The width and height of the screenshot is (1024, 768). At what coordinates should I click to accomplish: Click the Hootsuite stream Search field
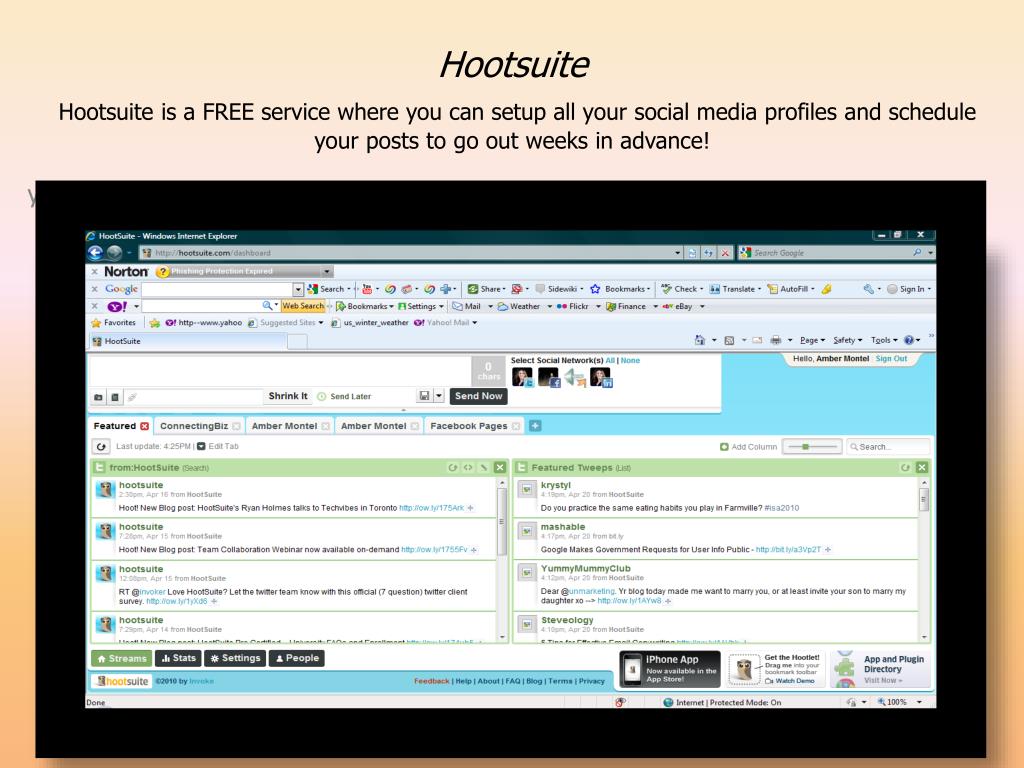888,447
